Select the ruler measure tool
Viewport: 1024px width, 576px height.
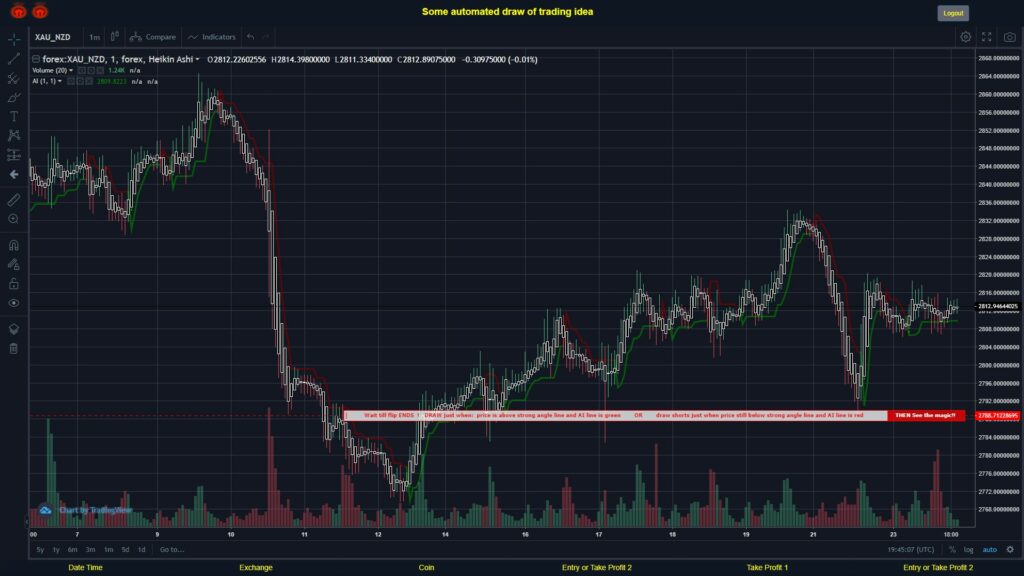click(14, 200)
